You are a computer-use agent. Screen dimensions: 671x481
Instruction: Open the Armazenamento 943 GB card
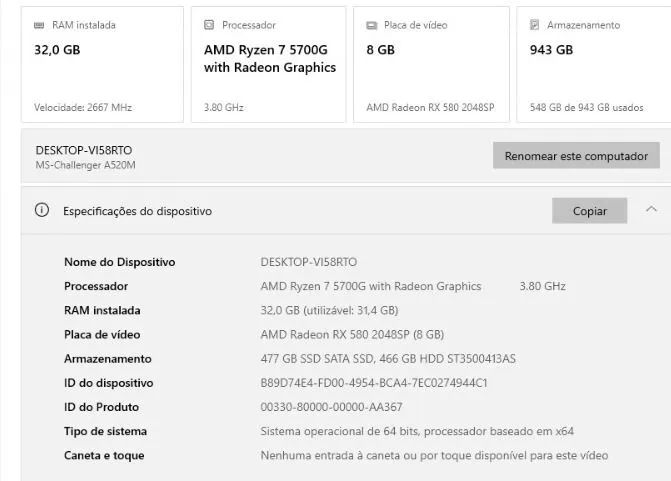(x=594, y=64)
